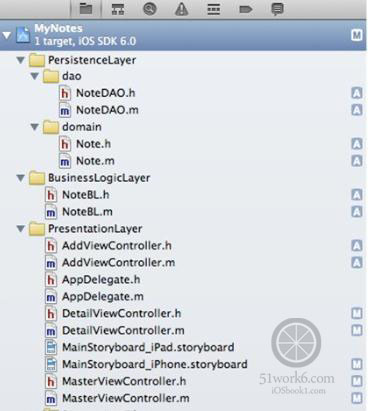Click the PersistenceLayer folder icon
Screen dimensions: 368x411
point(37,60)
